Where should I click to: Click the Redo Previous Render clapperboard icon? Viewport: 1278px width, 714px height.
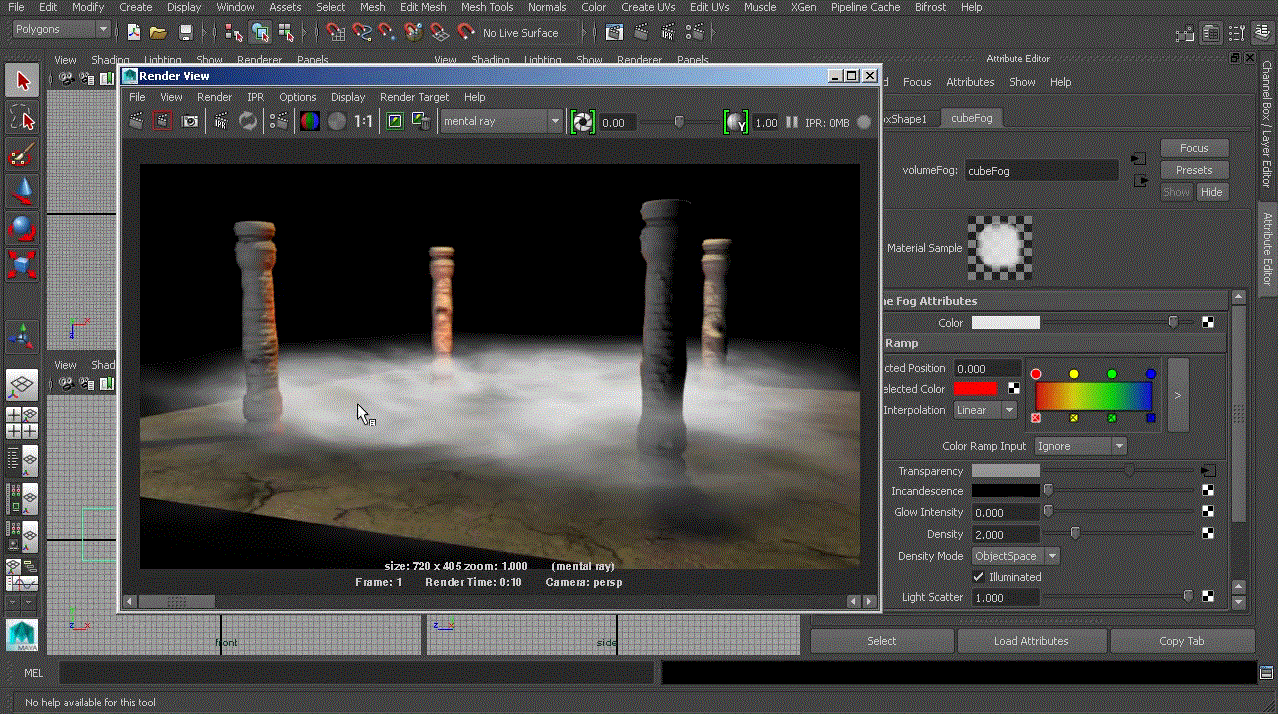tap(137, 122)
